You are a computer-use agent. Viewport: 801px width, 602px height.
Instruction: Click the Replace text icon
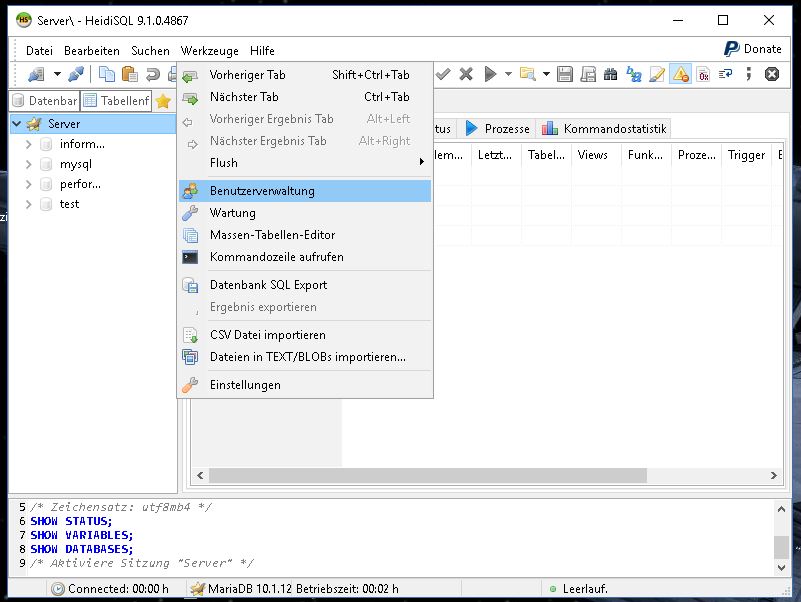634,75
